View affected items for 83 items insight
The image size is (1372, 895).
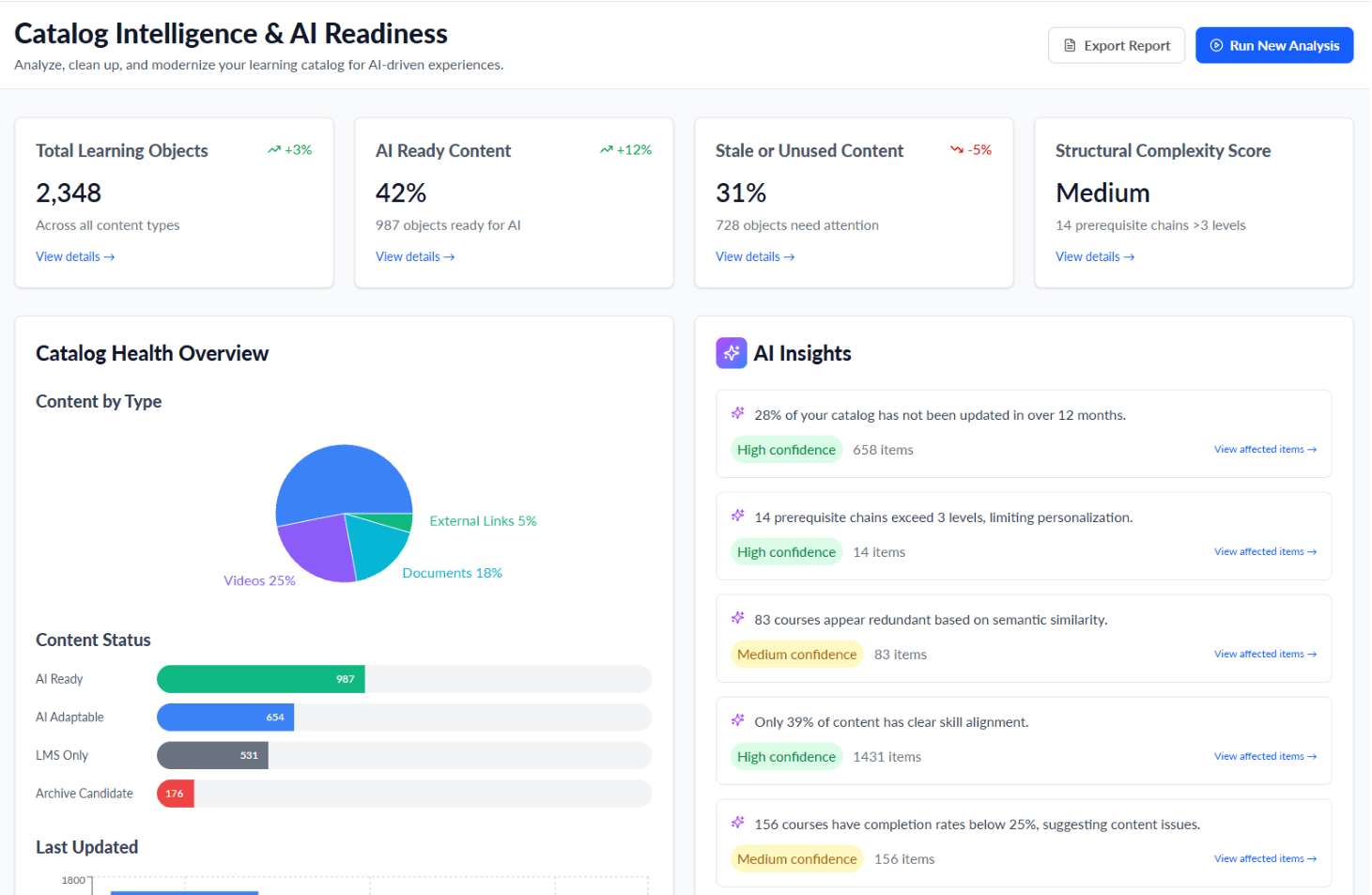click(x=1265, y=655)
